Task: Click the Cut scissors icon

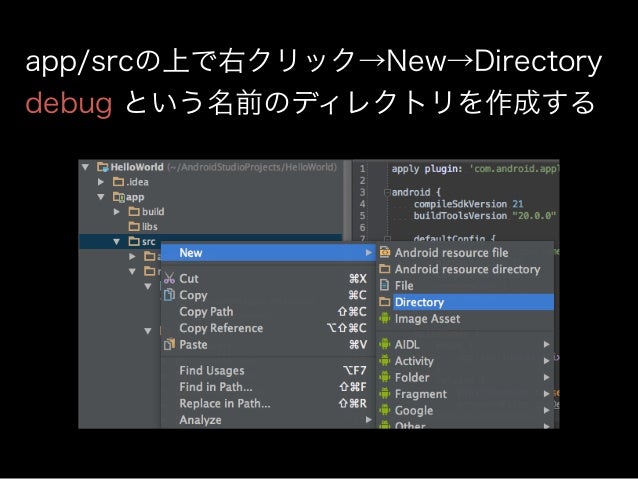Action: (x=169, y=278)
